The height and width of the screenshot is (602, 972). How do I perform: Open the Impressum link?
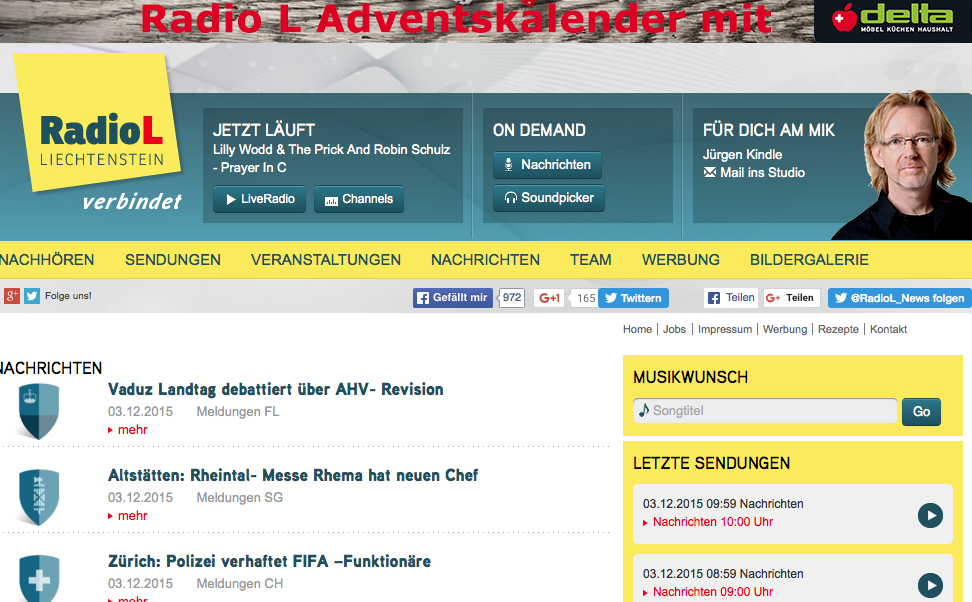click(724, 329)
